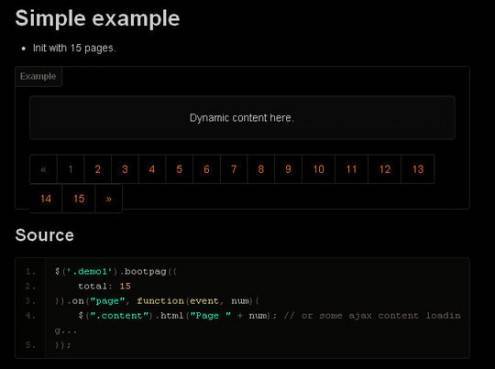The image size is (495, 369).
Task: Navigate to last page 15
Action: pos(79,199)
